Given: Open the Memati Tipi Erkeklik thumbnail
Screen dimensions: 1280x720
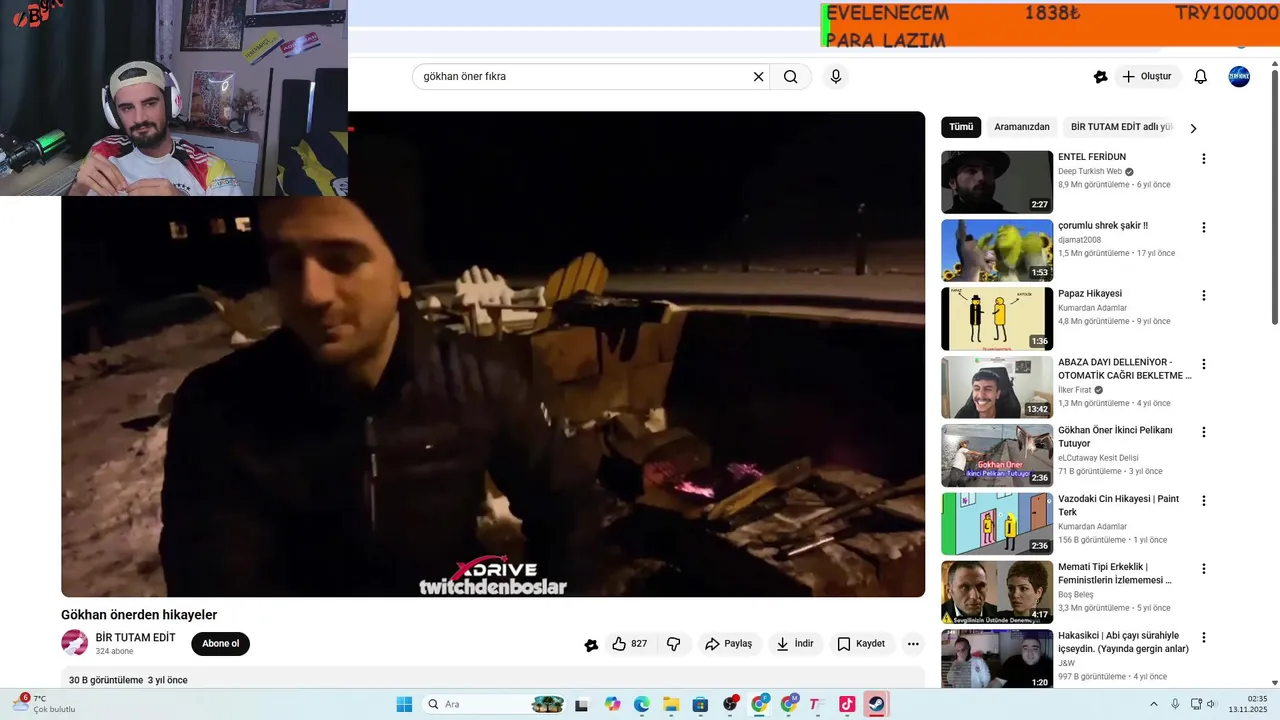Looking at the screenshot, I should click(x=997, y=592).
